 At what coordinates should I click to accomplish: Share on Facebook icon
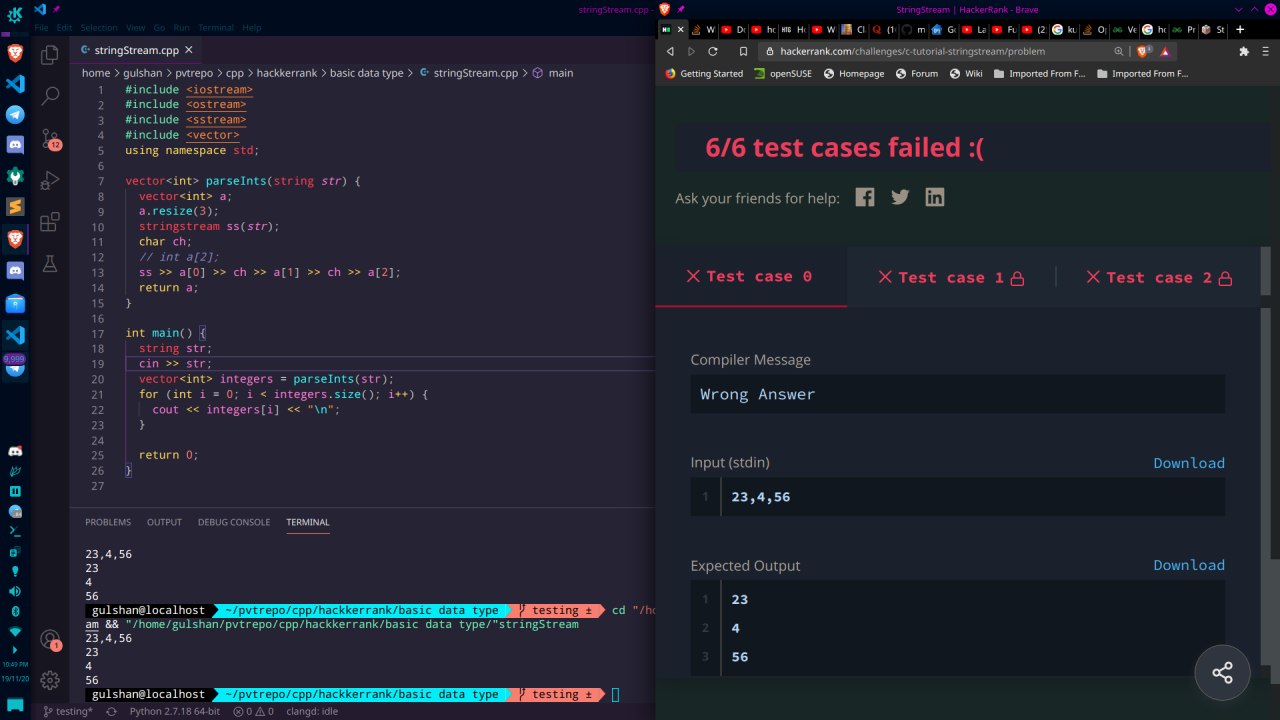(865, 197)
